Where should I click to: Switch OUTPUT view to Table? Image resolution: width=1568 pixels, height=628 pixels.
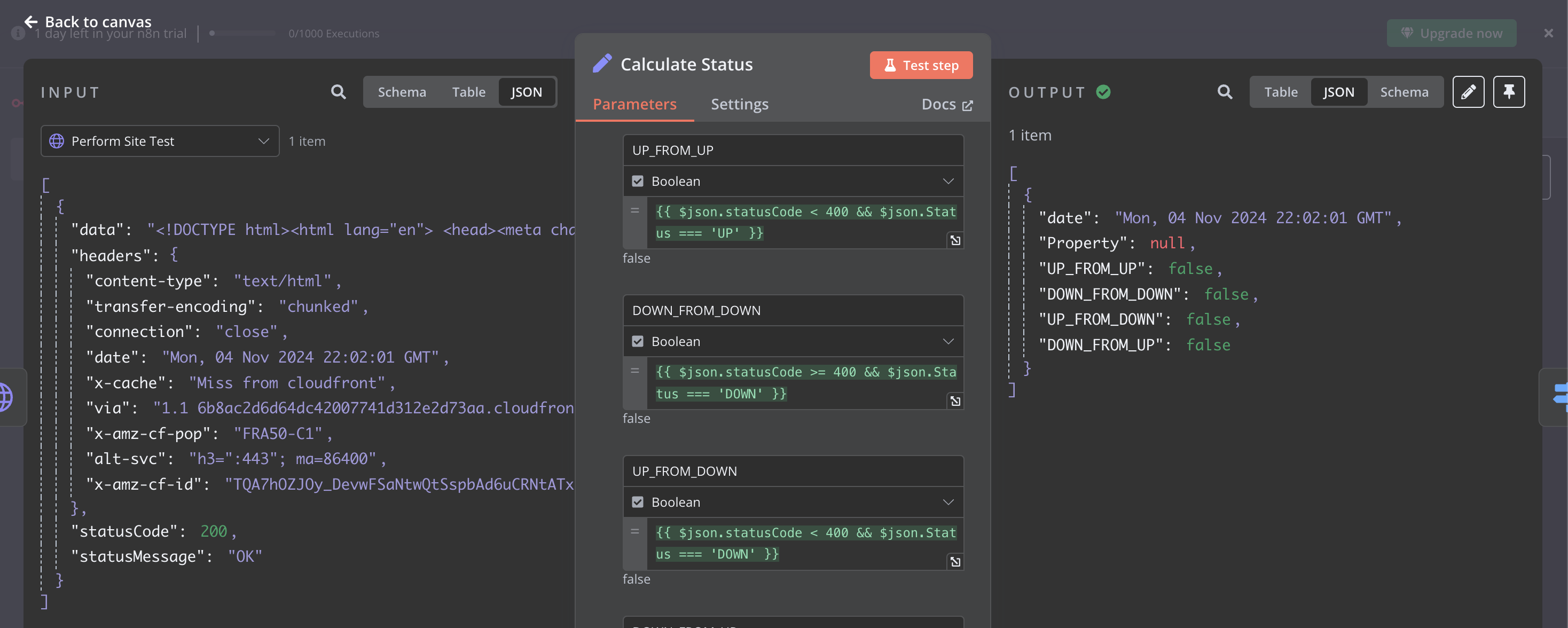[x=1281, y=92]
